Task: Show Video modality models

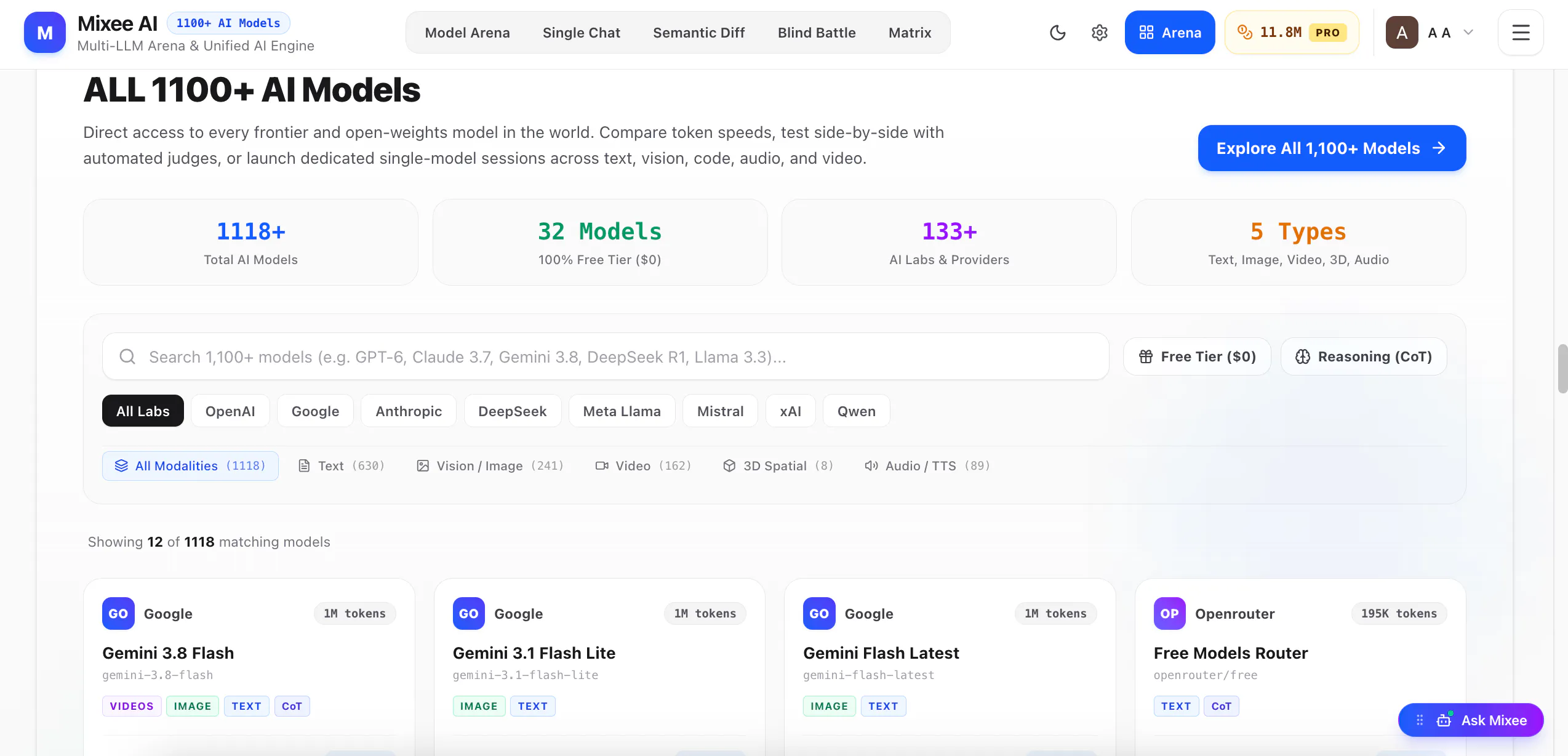Action: pyautogui.click(x=643, y=466)
